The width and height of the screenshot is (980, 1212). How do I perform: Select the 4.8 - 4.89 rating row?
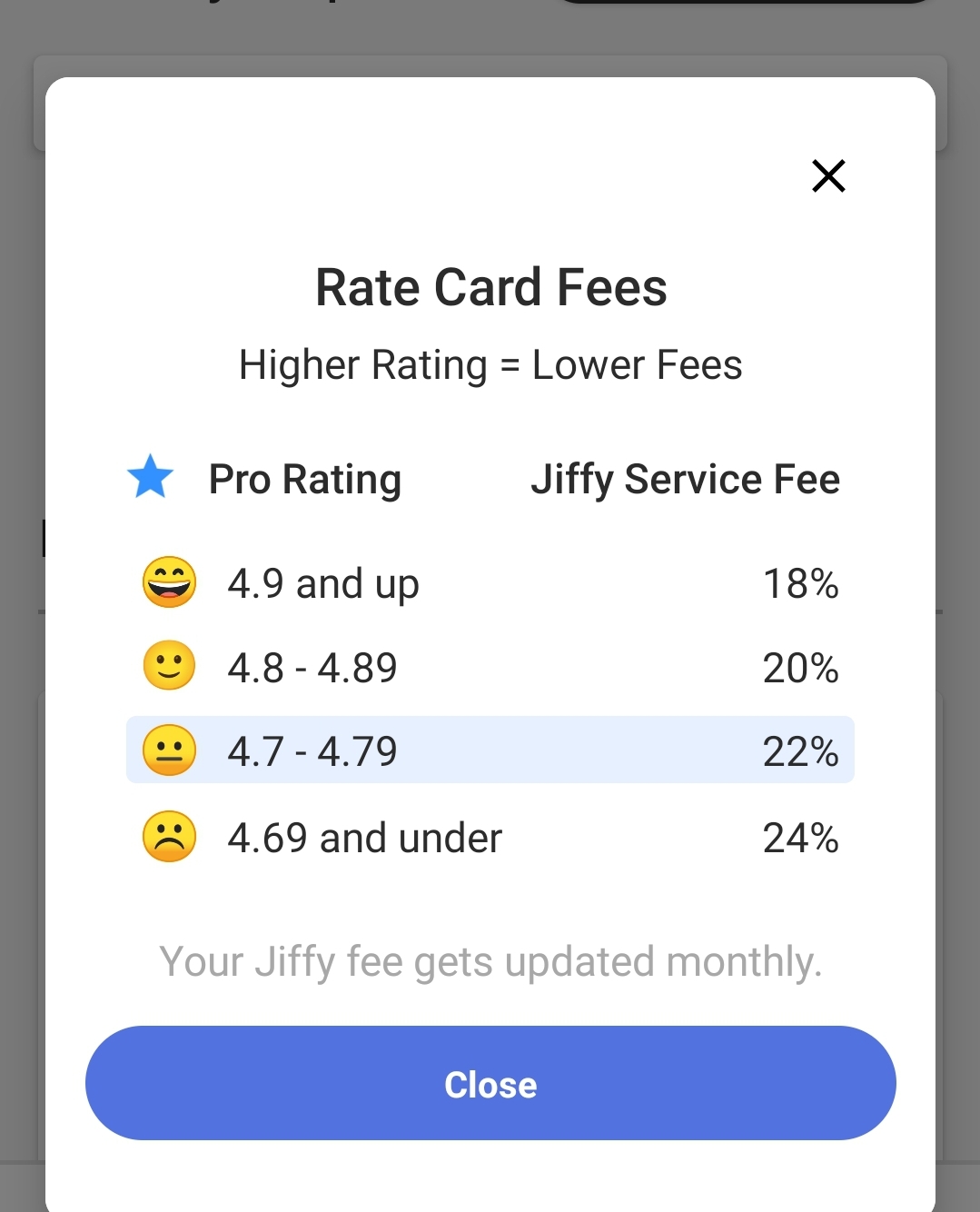tap(490, 667)
